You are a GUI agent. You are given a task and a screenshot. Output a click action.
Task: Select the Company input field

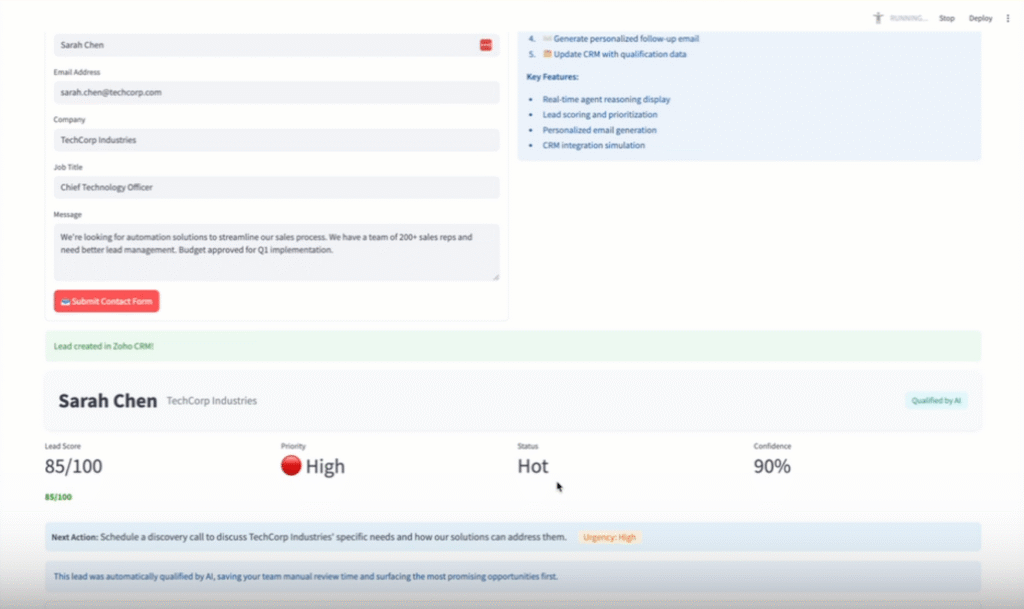276,140
